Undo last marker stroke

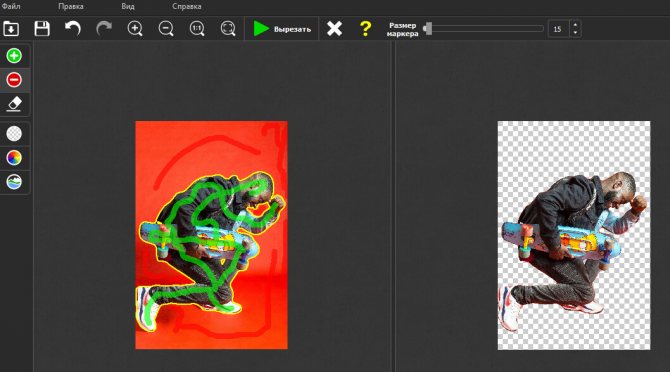73,29
